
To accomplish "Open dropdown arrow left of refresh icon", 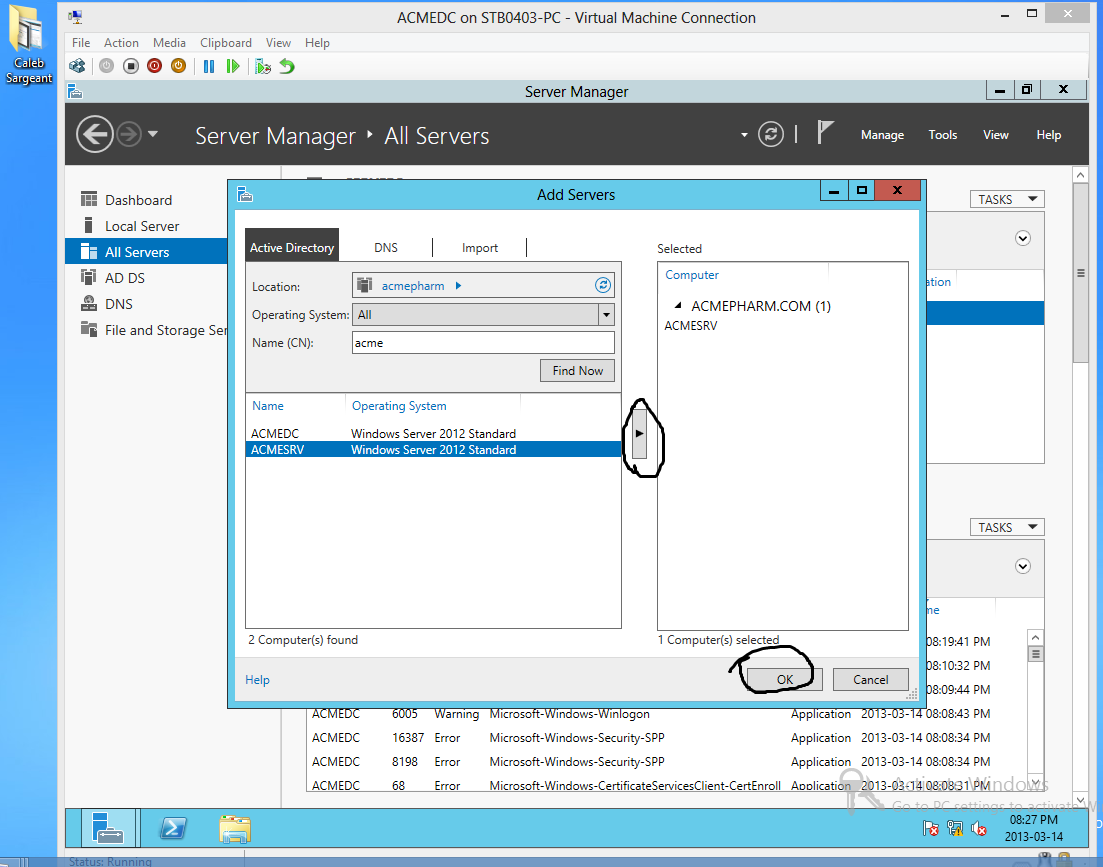I will coord(744,135).
